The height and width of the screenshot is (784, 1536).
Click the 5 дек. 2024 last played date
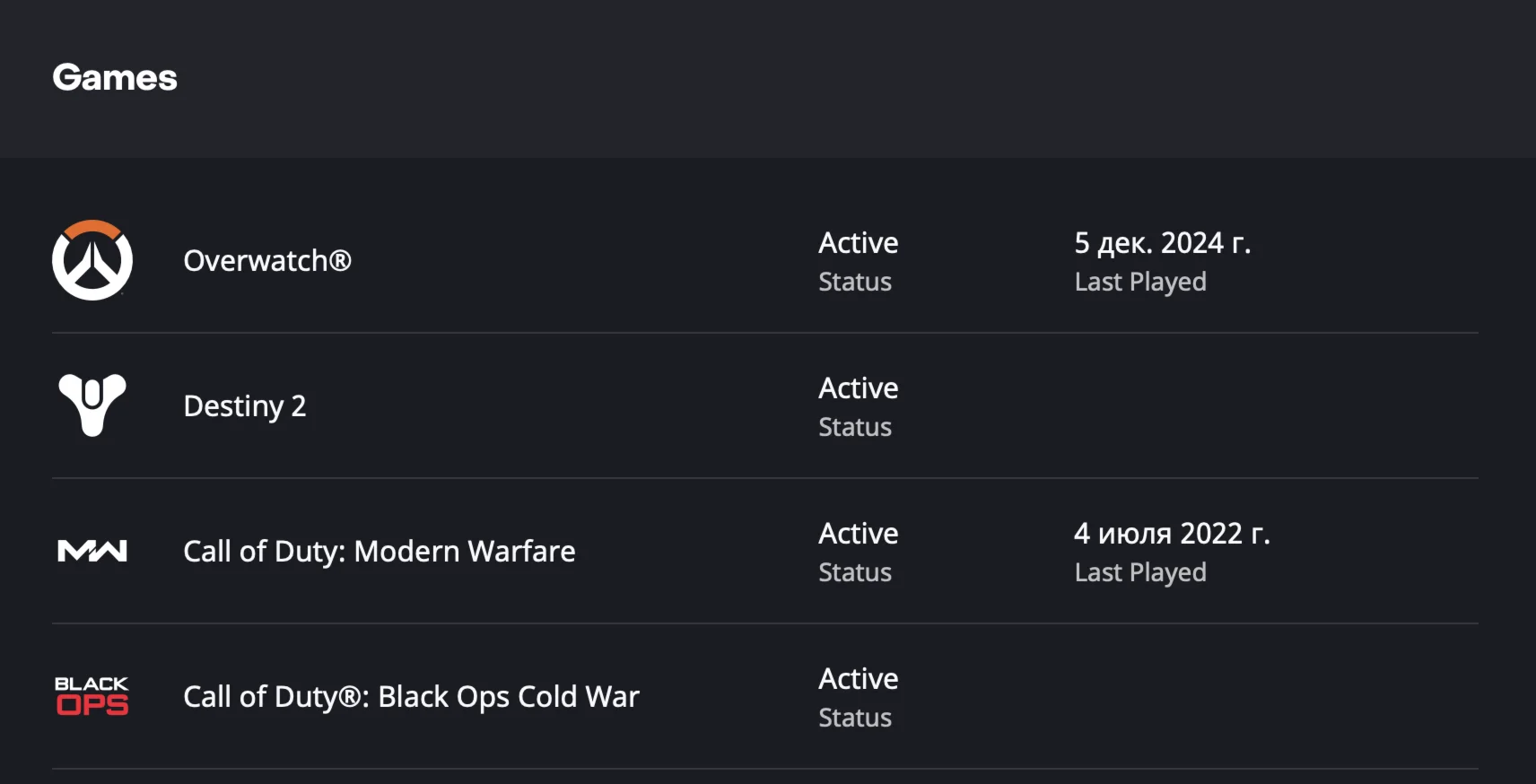click(1165, 242)
